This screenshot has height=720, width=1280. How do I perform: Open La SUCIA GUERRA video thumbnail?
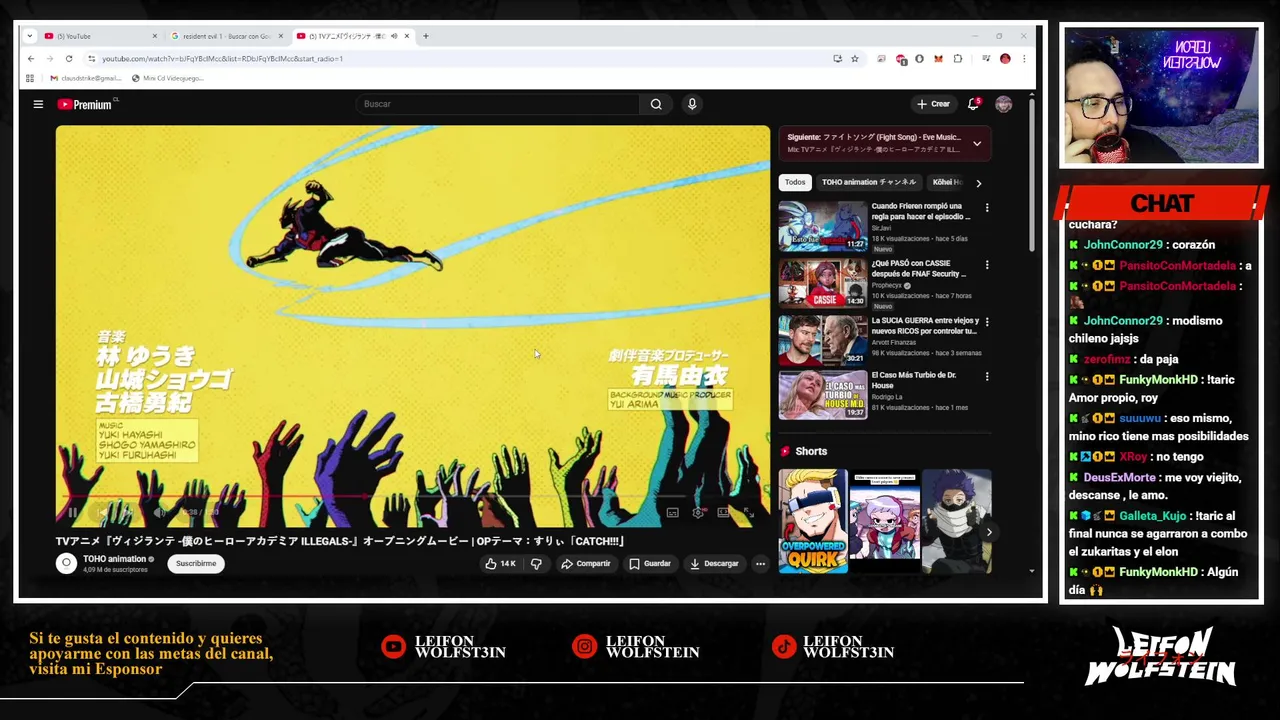(823, 340)
